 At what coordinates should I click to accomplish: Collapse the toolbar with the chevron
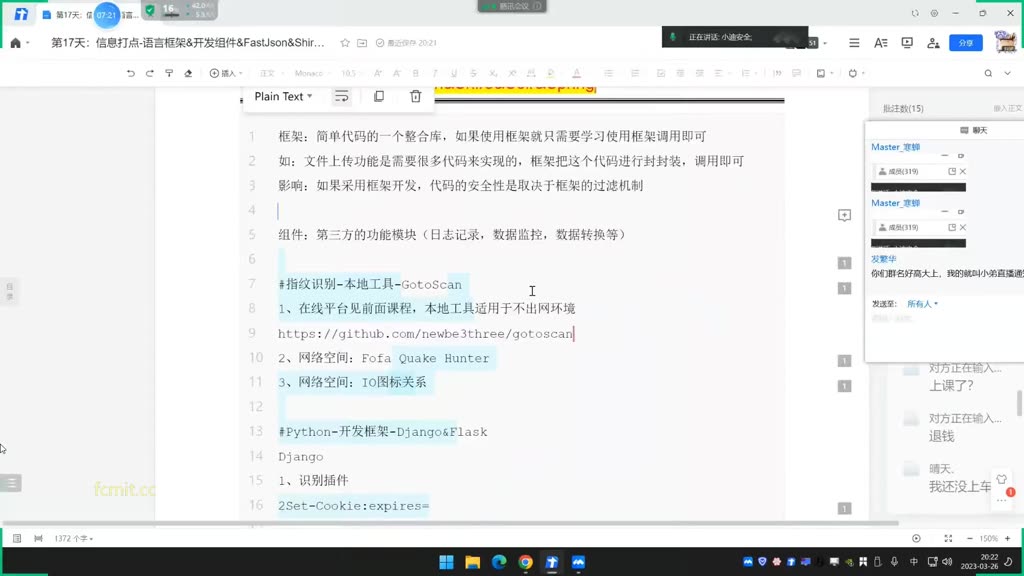(1008, 73)
